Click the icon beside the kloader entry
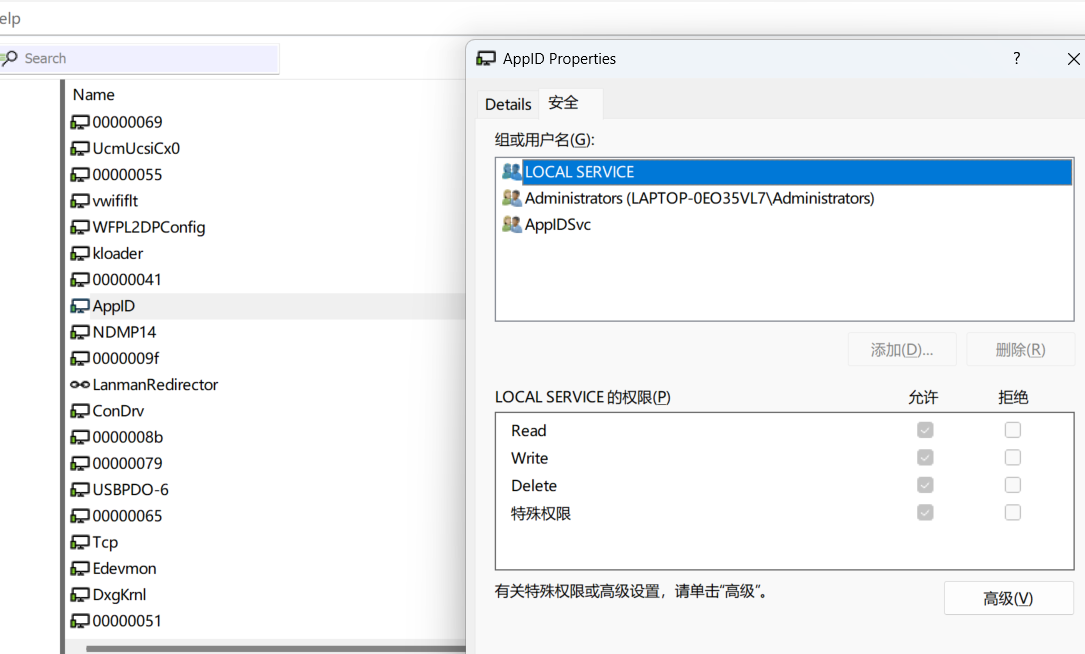The height and width of the screenshot is (654, 1085). tap(80, 254)
